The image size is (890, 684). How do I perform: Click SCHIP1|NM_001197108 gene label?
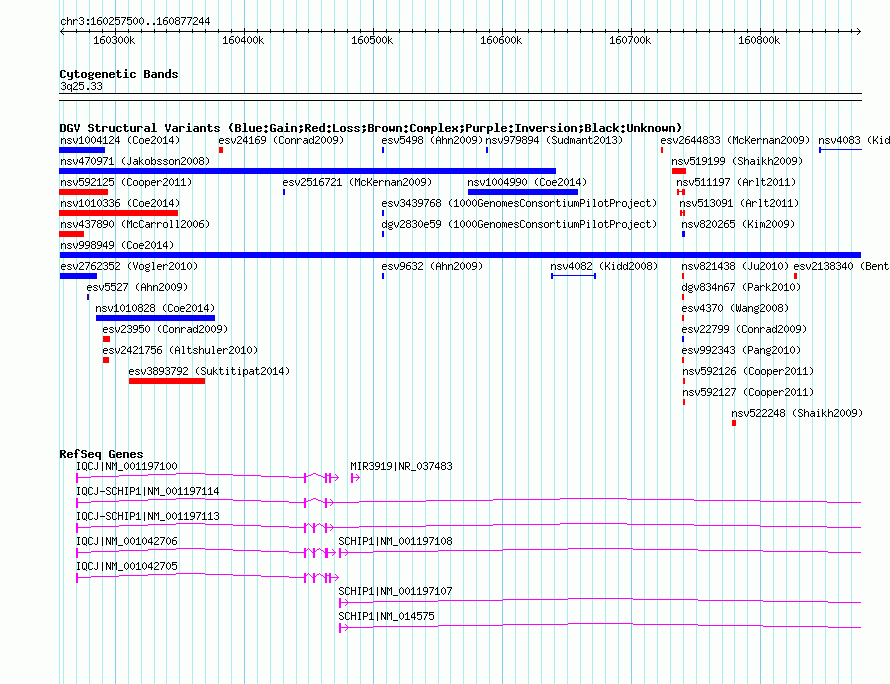[x=396, y=541]
